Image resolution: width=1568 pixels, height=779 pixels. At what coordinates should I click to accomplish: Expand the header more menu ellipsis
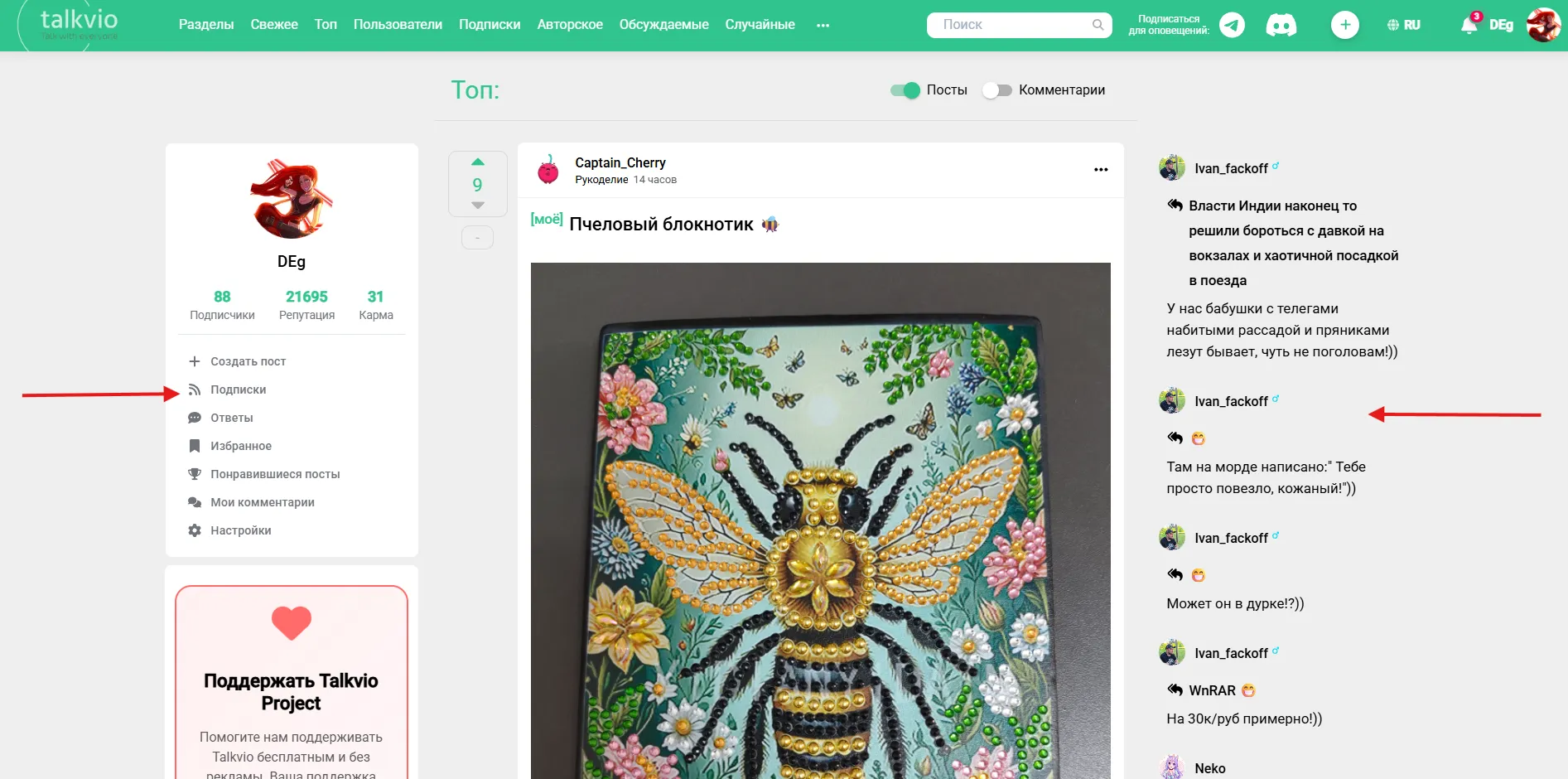point(823,25)
